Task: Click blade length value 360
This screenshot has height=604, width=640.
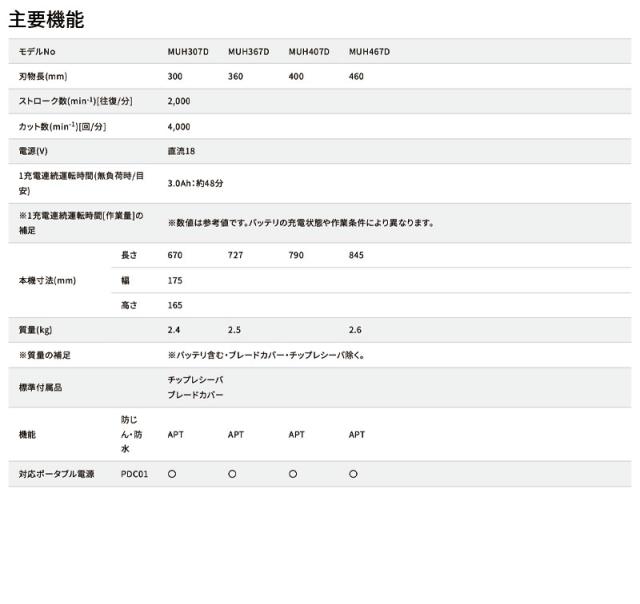Action: [x=236, y=76]
